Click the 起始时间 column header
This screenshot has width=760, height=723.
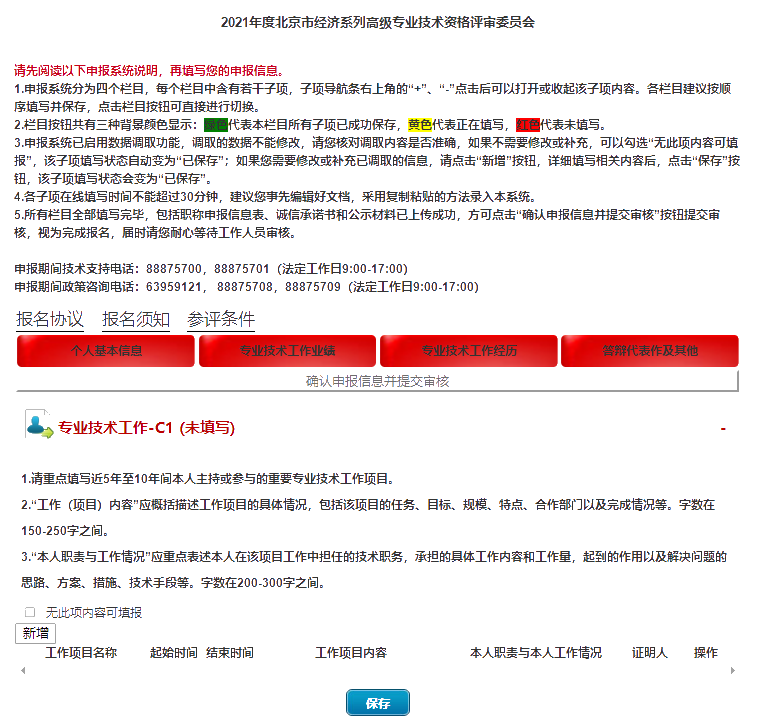[174, 653]
